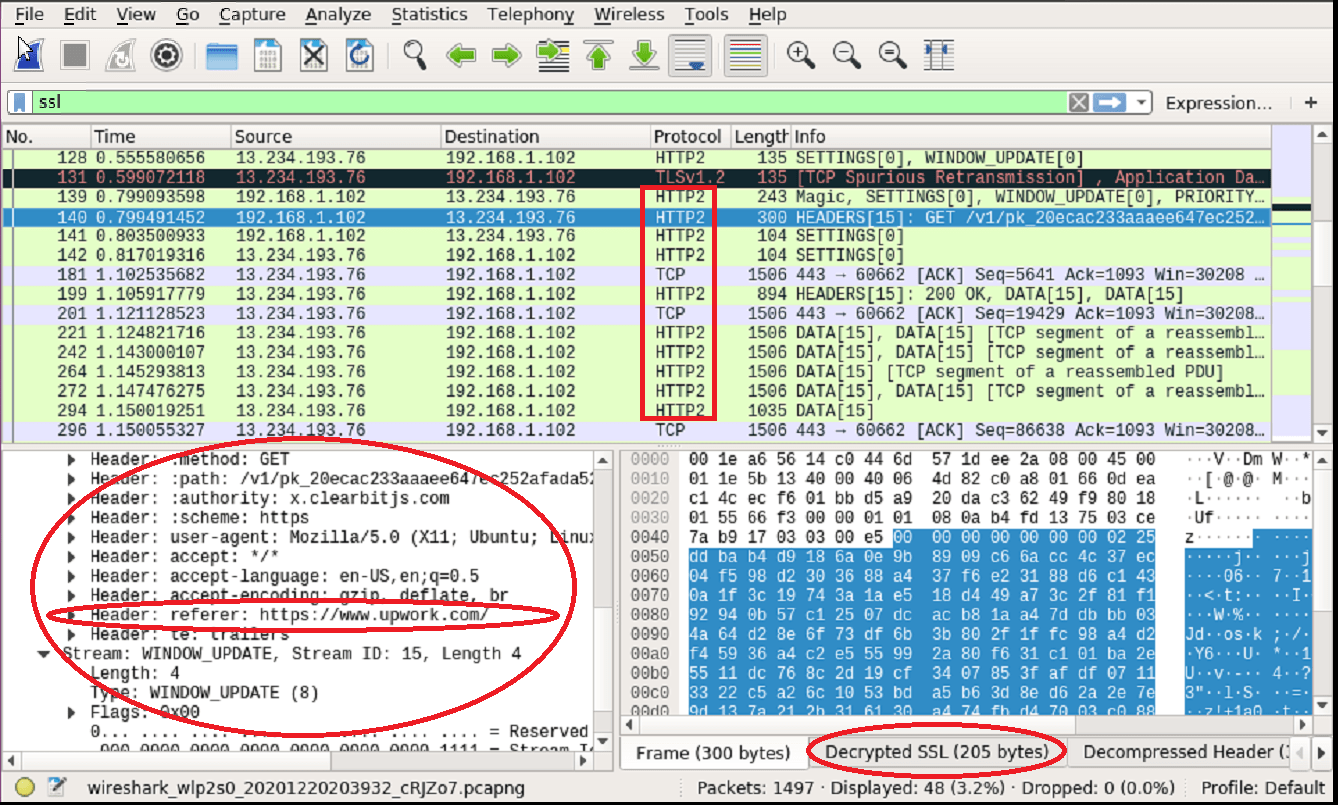Toggle auto-scroll during live capture
This screenshot has height=805, width=1338.
[692, 55]
